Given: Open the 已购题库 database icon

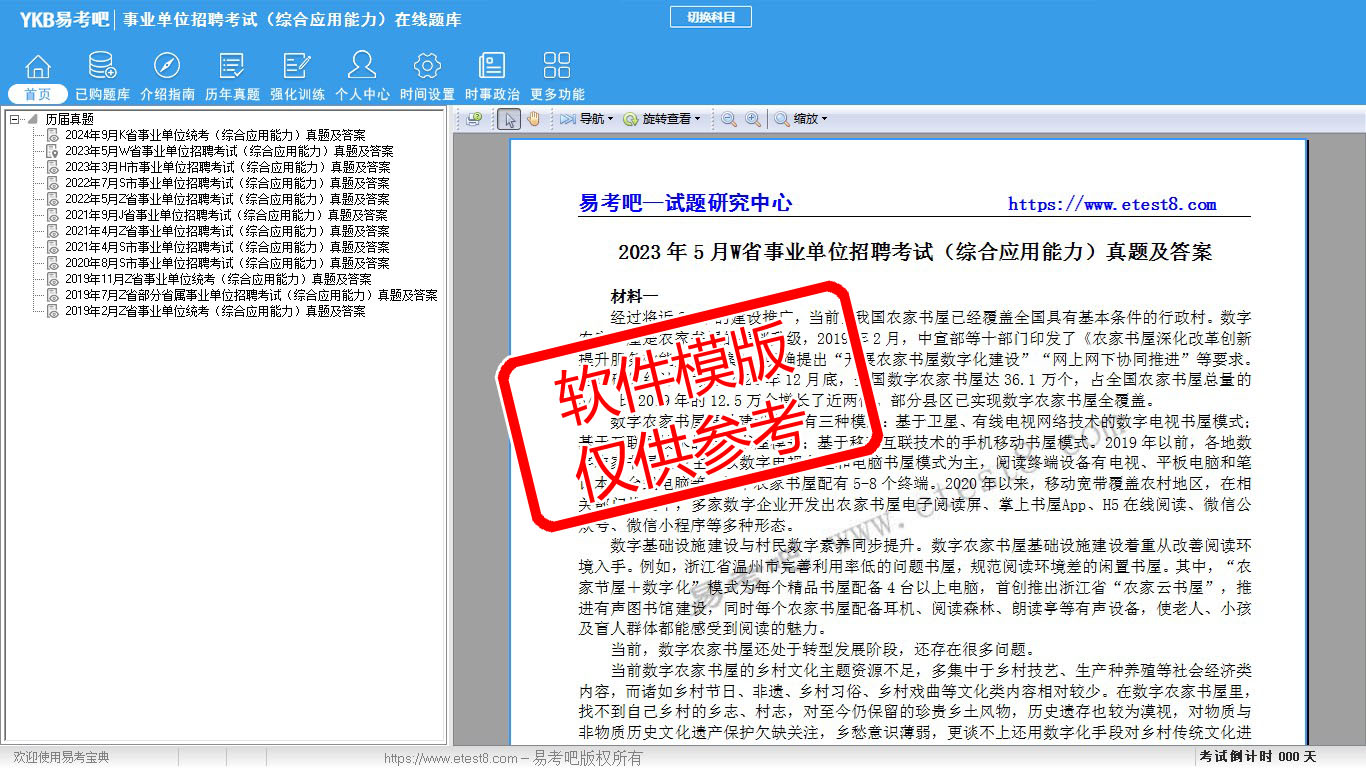Looking at the screenshot, I should pyautogui.click(x=102, y=67).
